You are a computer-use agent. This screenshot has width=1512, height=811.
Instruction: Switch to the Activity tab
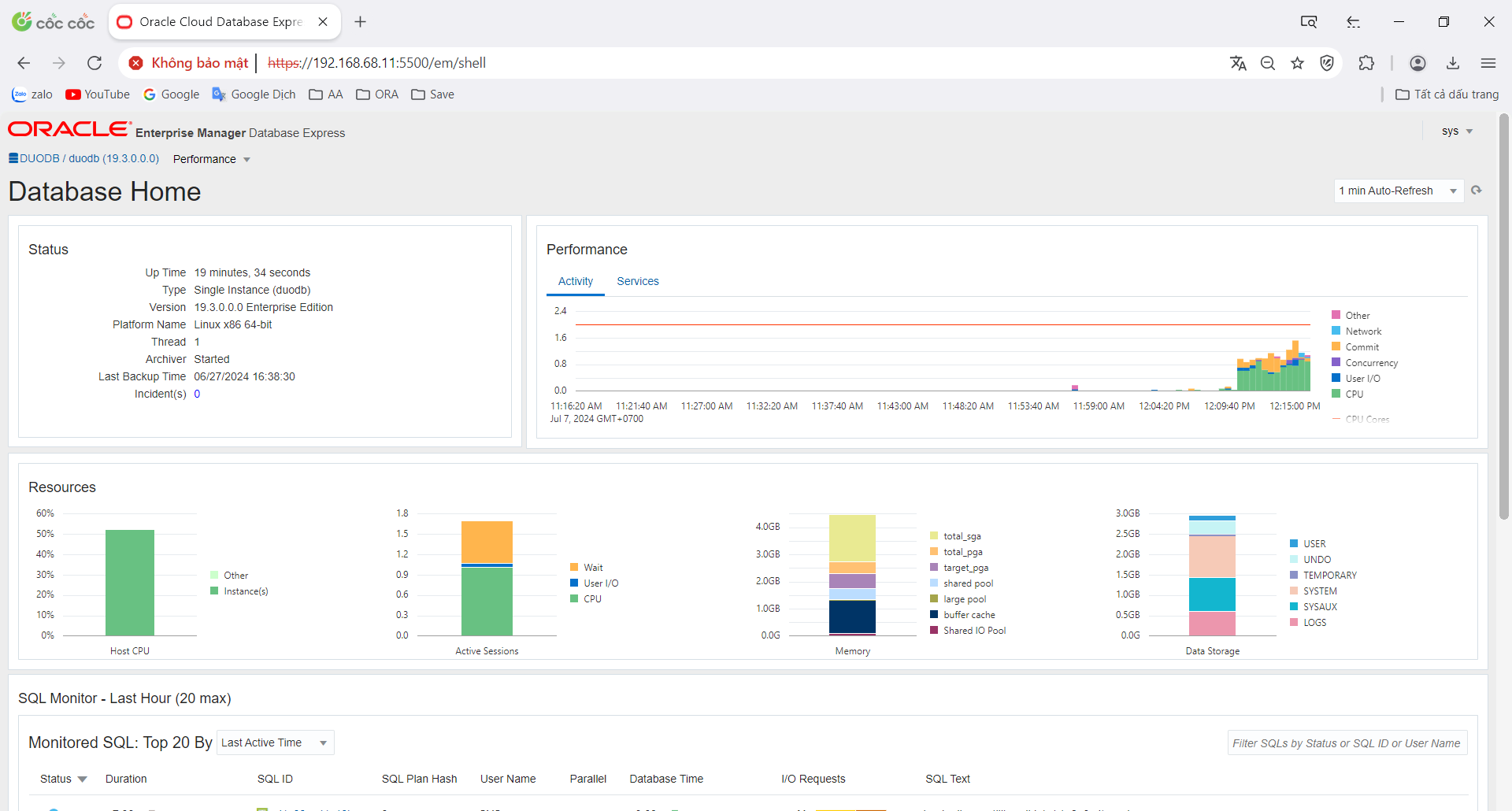click(x=576, y=281)
